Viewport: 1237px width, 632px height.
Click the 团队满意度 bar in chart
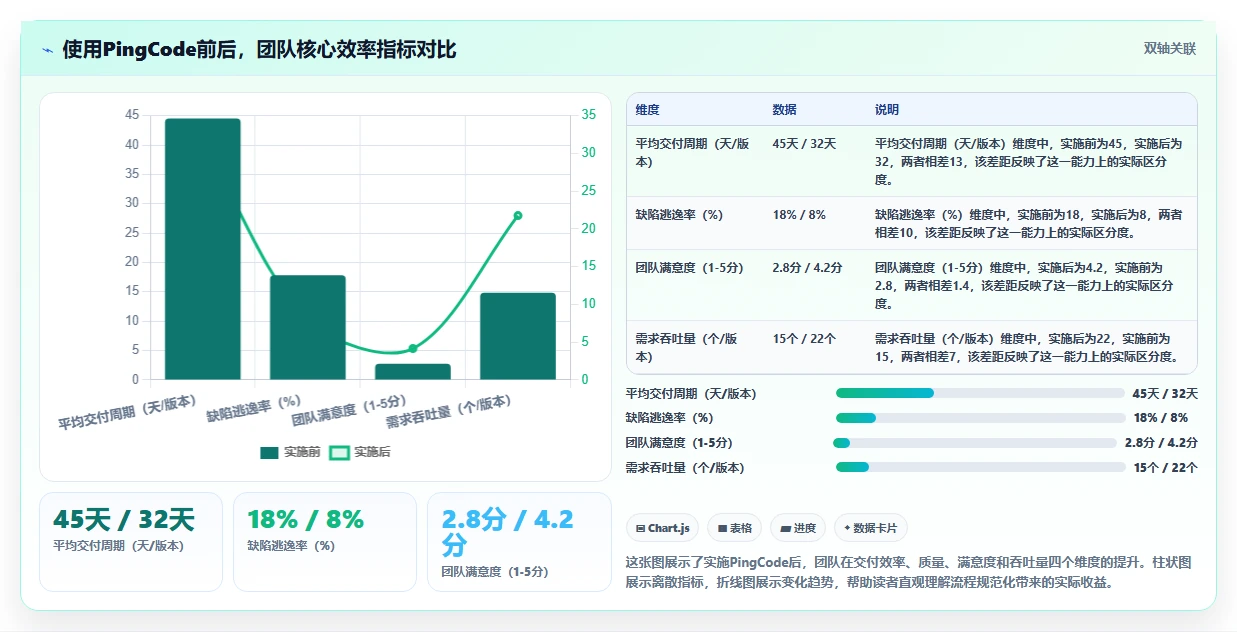pos(413,371)
